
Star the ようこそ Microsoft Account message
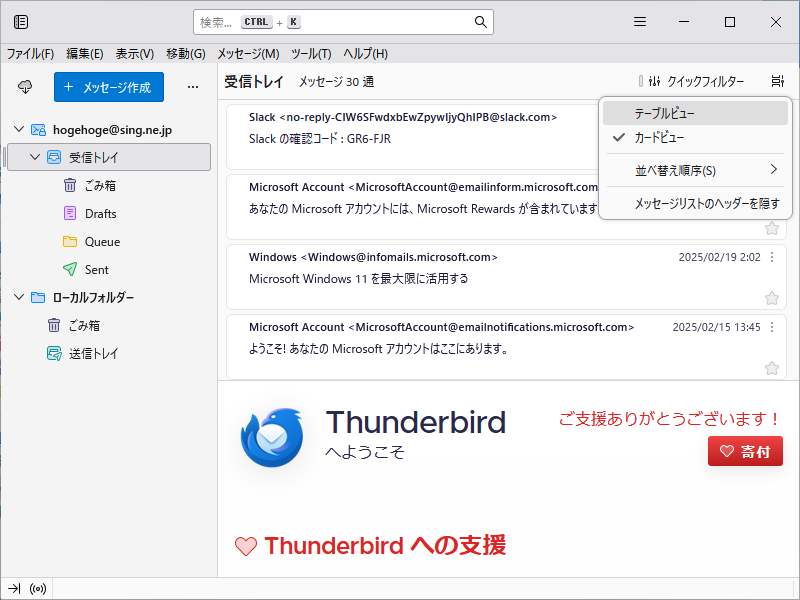[772, 368]
